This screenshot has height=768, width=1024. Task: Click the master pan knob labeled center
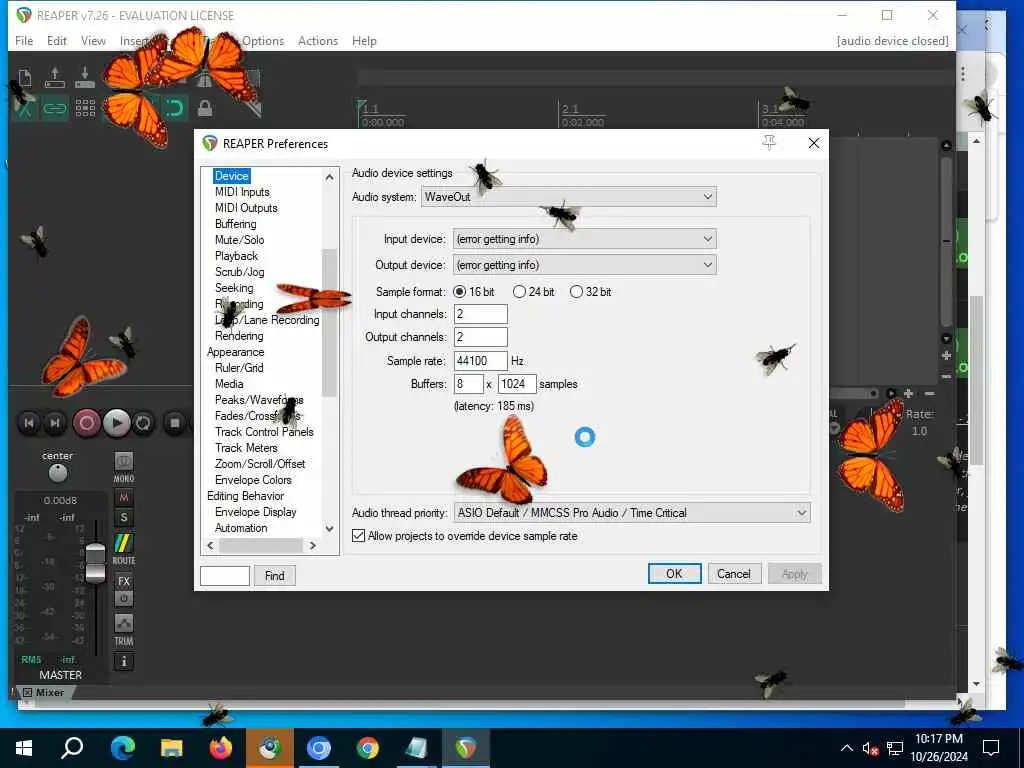[x=57, y=472]
